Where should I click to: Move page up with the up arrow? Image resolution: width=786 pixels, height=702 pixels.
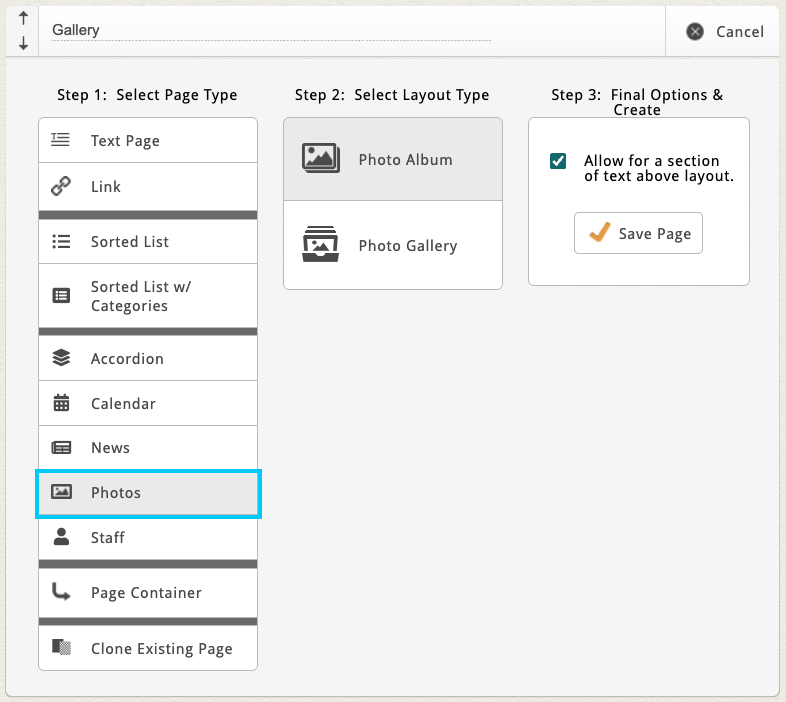[x=23, y=18]
